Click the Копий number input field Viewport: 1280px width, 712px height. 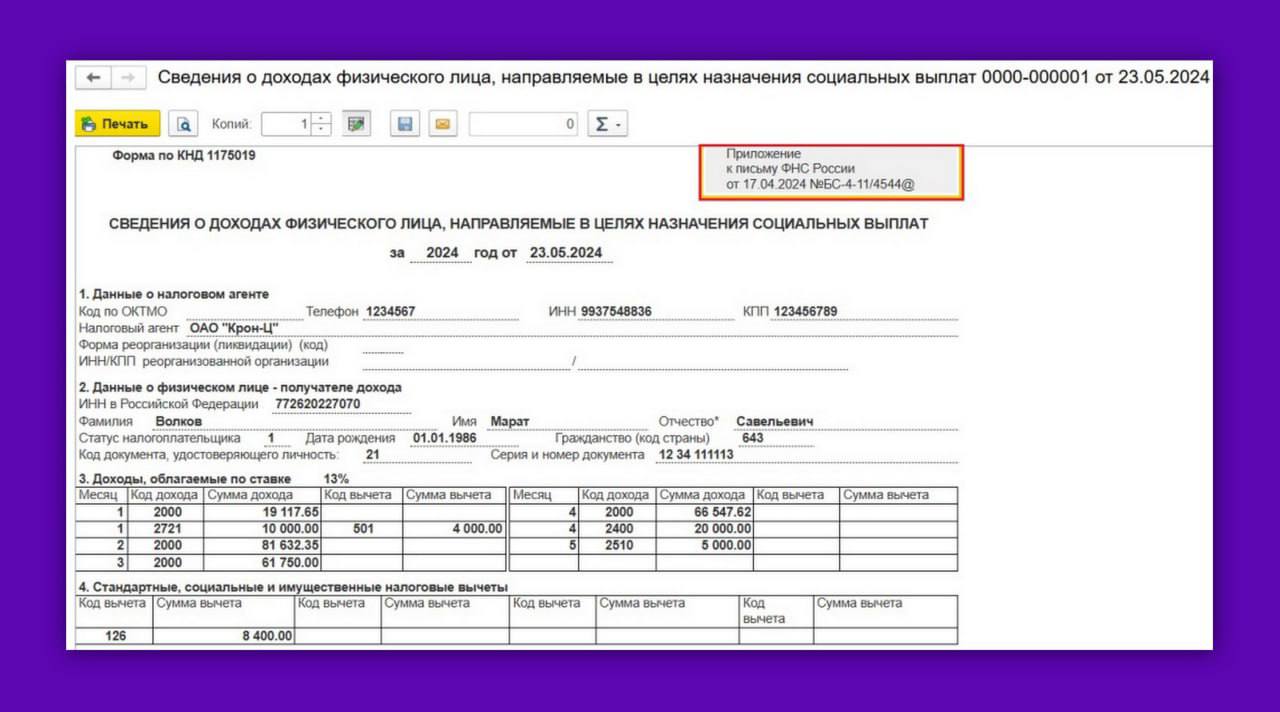(286, 124)
